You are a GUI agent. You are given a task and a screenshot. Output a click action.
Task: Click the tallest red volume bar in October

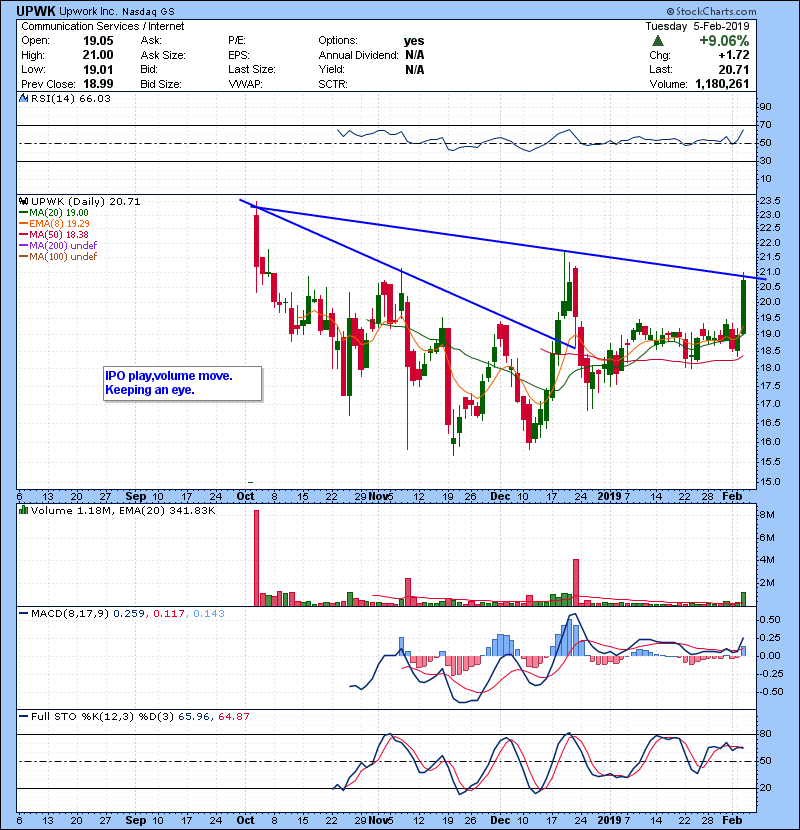pos(256,558)
